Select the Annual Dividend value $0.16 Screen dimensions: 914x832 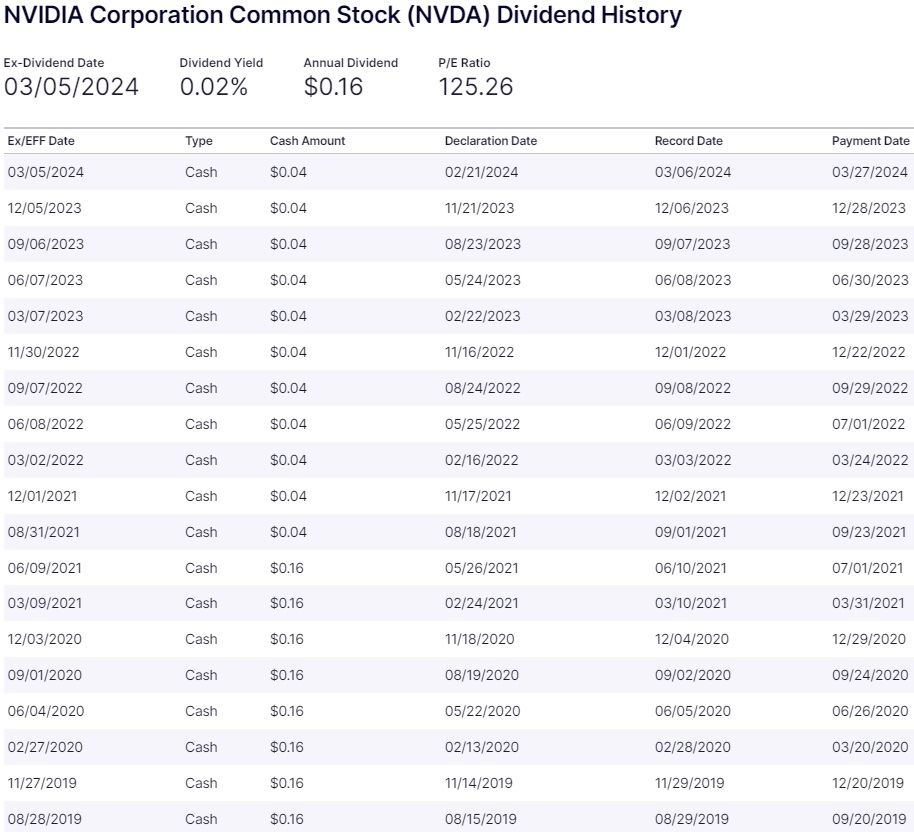tap(333, 87)
